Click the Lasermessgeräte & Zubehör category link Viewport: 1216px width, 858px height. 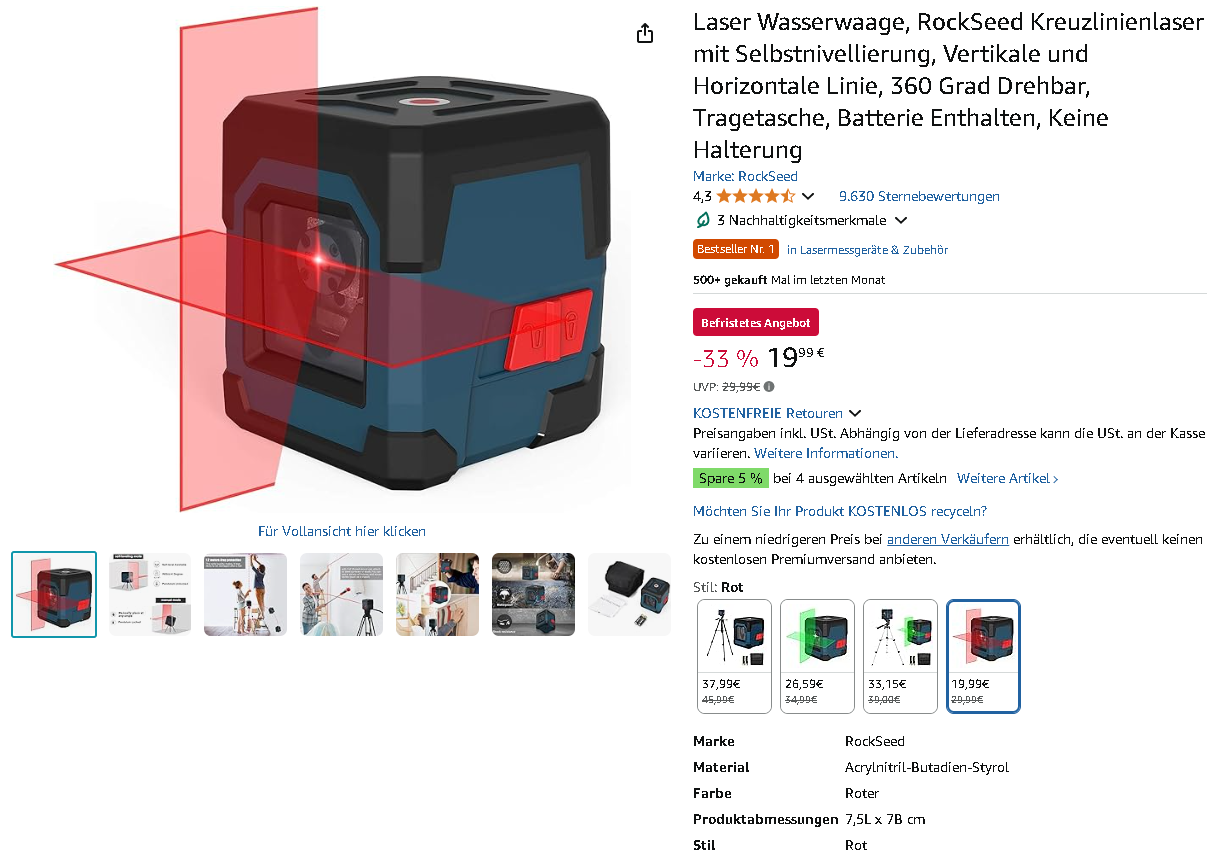(x=867, y=249)
